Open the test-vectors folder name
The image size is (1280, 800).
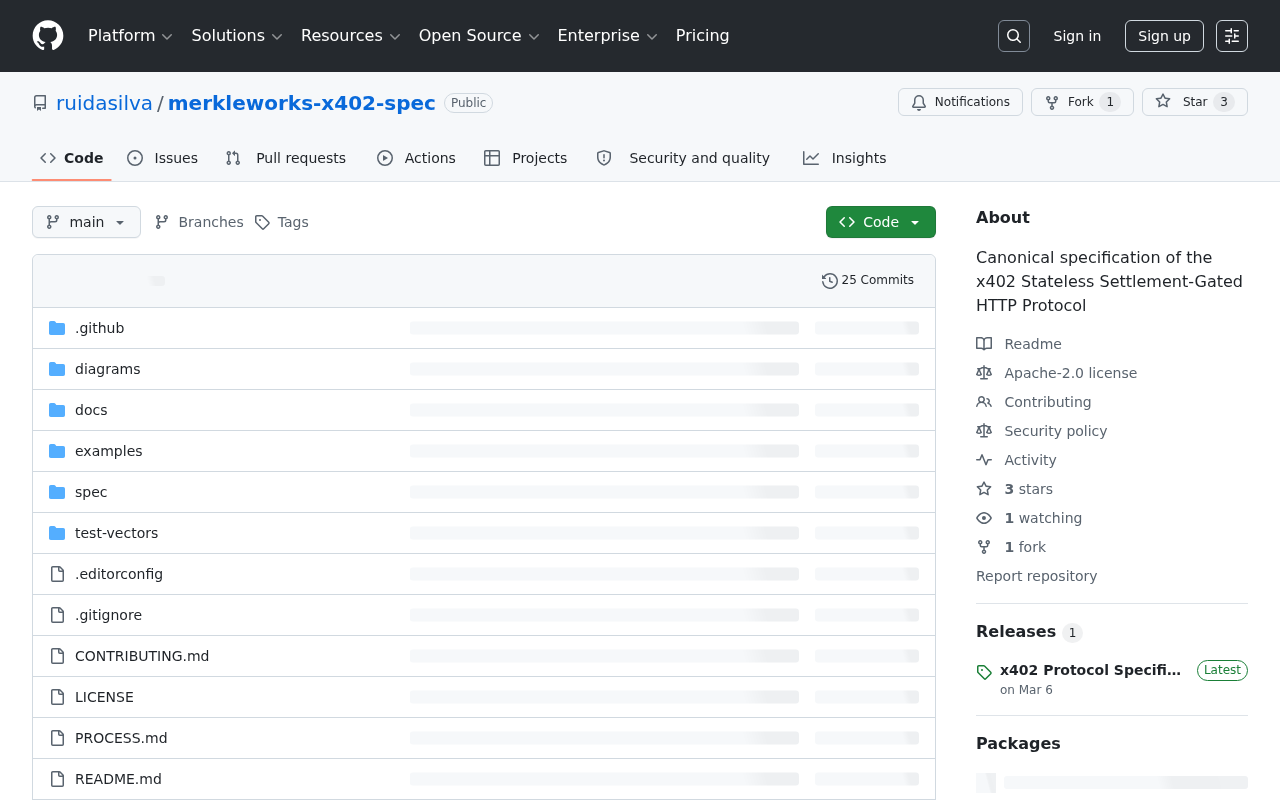pos(116,533)
